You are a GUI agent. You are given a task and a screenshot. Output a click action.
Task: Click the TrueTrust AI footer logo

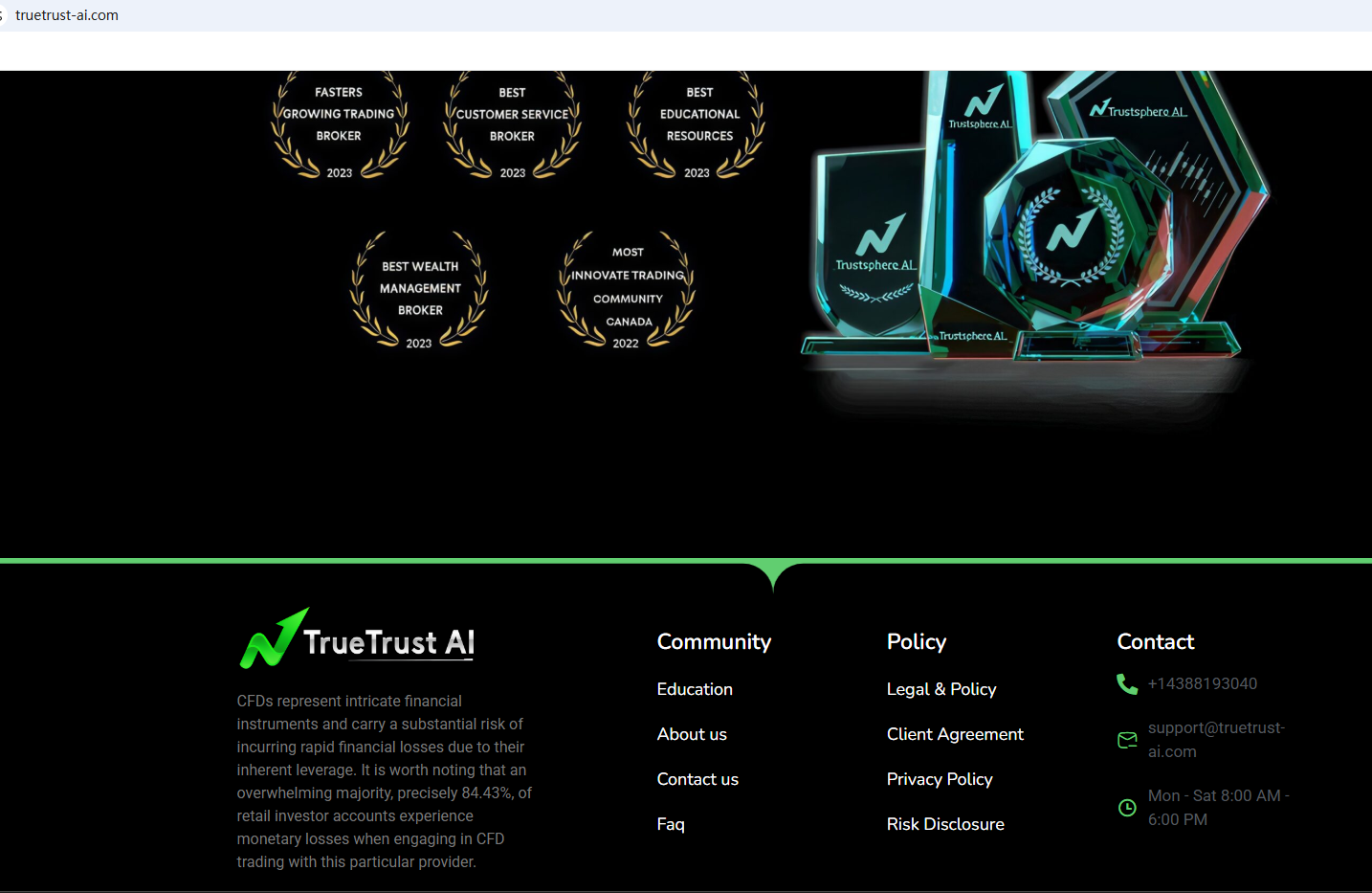358,638
